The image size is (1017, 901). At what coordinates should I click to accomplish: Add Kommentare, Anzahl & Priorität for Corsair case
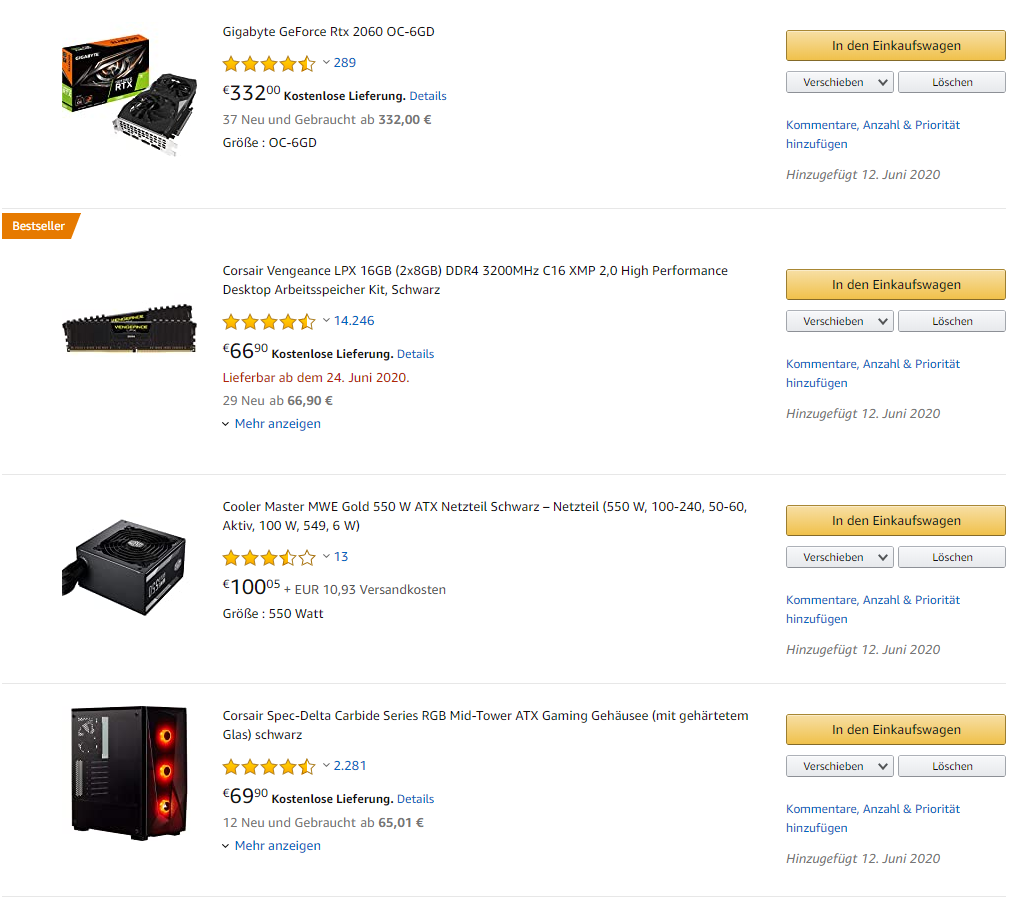coord(872,818)
